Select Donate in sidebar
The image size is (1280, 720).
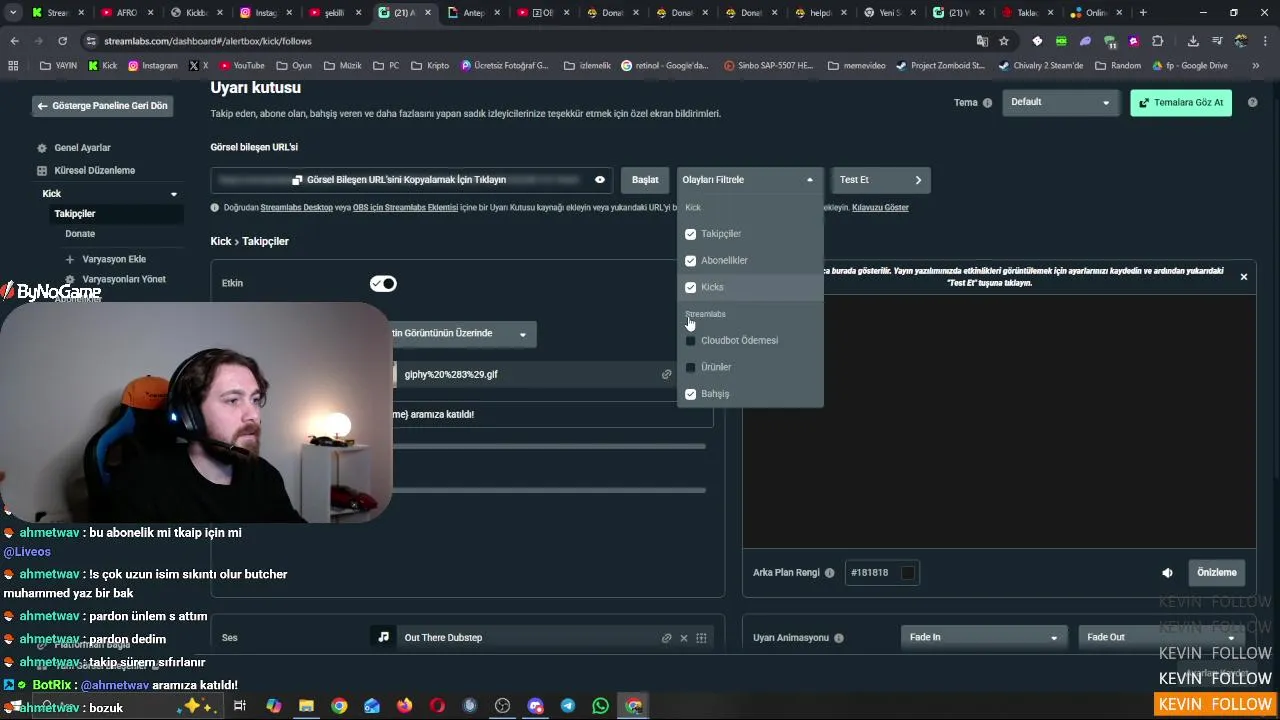80,234
